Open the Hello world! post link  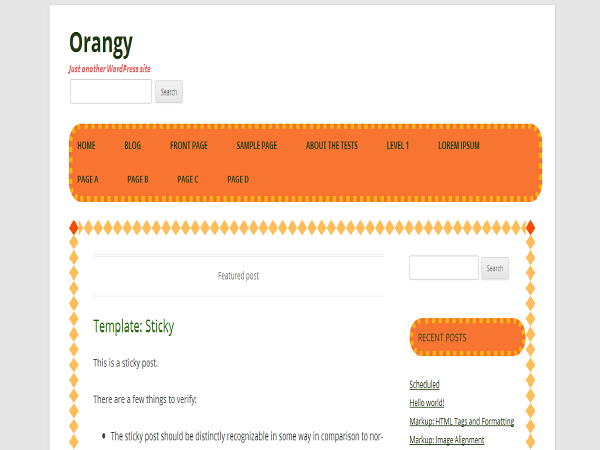[x=427, y=403]
